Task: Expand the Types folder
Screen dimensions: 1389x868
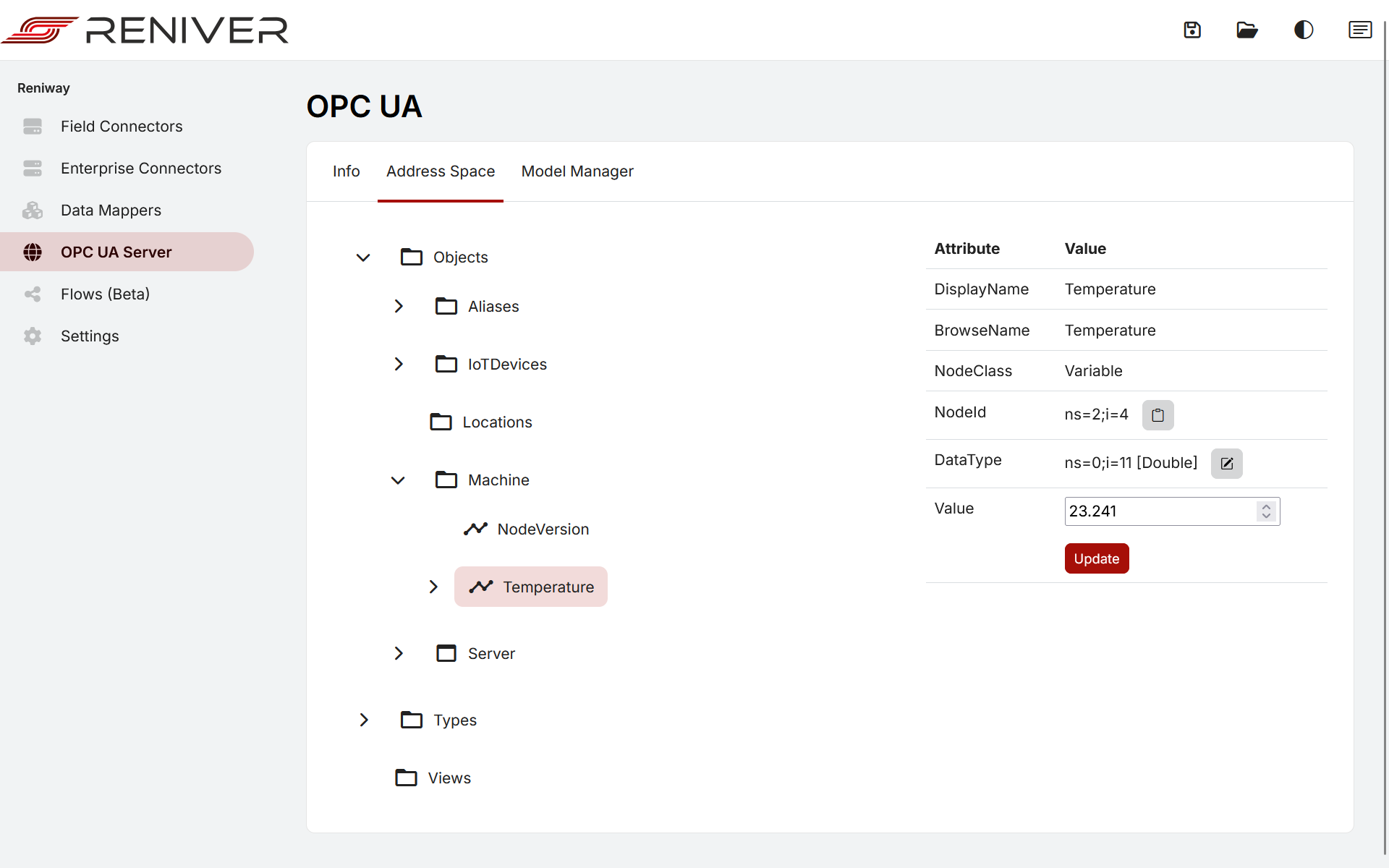Action: 364,720
